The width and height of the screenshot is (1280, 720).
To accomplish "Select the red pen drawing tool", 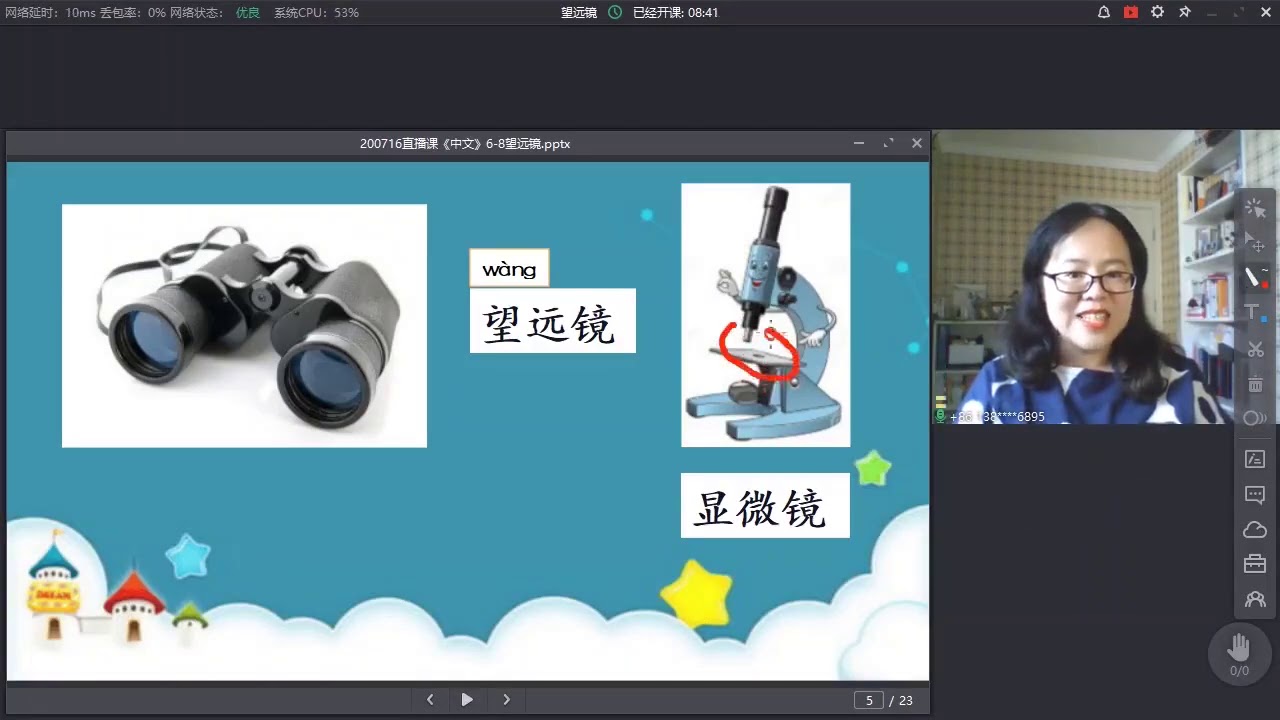I will [x=1255, y=277].
